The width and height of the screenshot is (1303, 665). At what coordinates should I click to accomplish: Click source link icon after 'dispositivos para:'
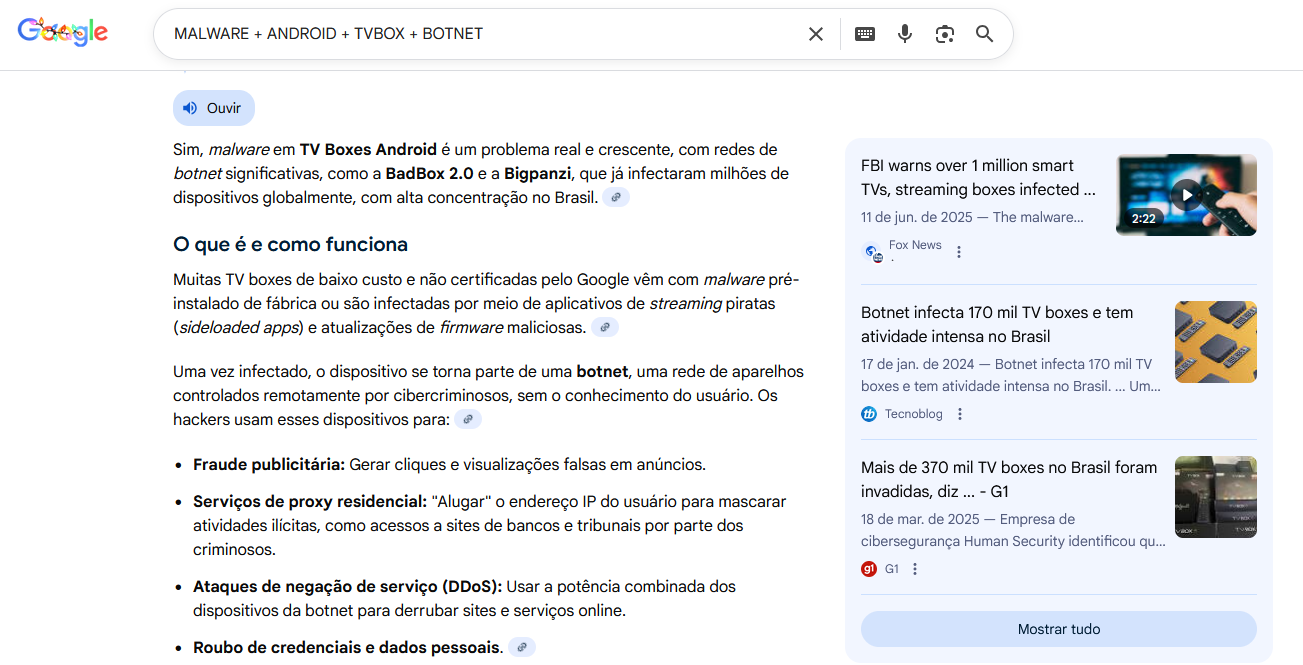pos(468,420)
